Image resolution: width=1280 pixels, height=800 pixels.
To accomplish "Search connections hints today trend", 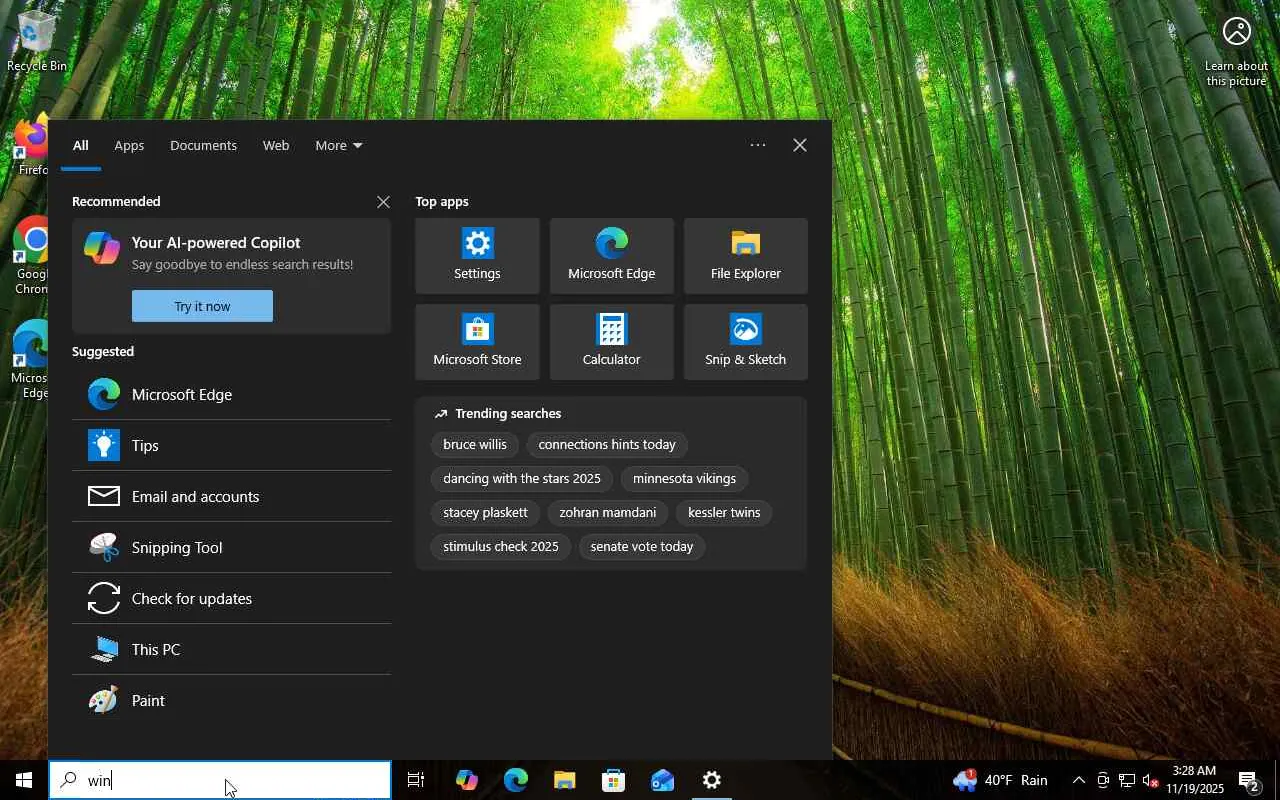I will [607, 444].
